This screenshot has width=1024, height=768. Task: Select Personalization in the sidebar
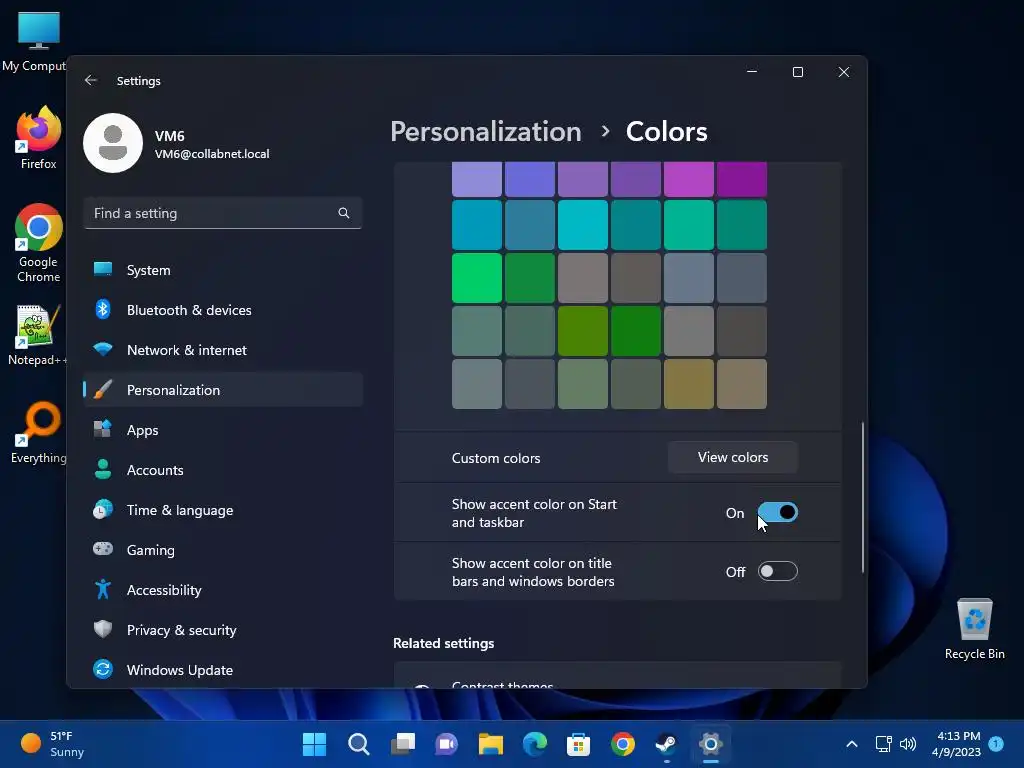tap(223, 390)
